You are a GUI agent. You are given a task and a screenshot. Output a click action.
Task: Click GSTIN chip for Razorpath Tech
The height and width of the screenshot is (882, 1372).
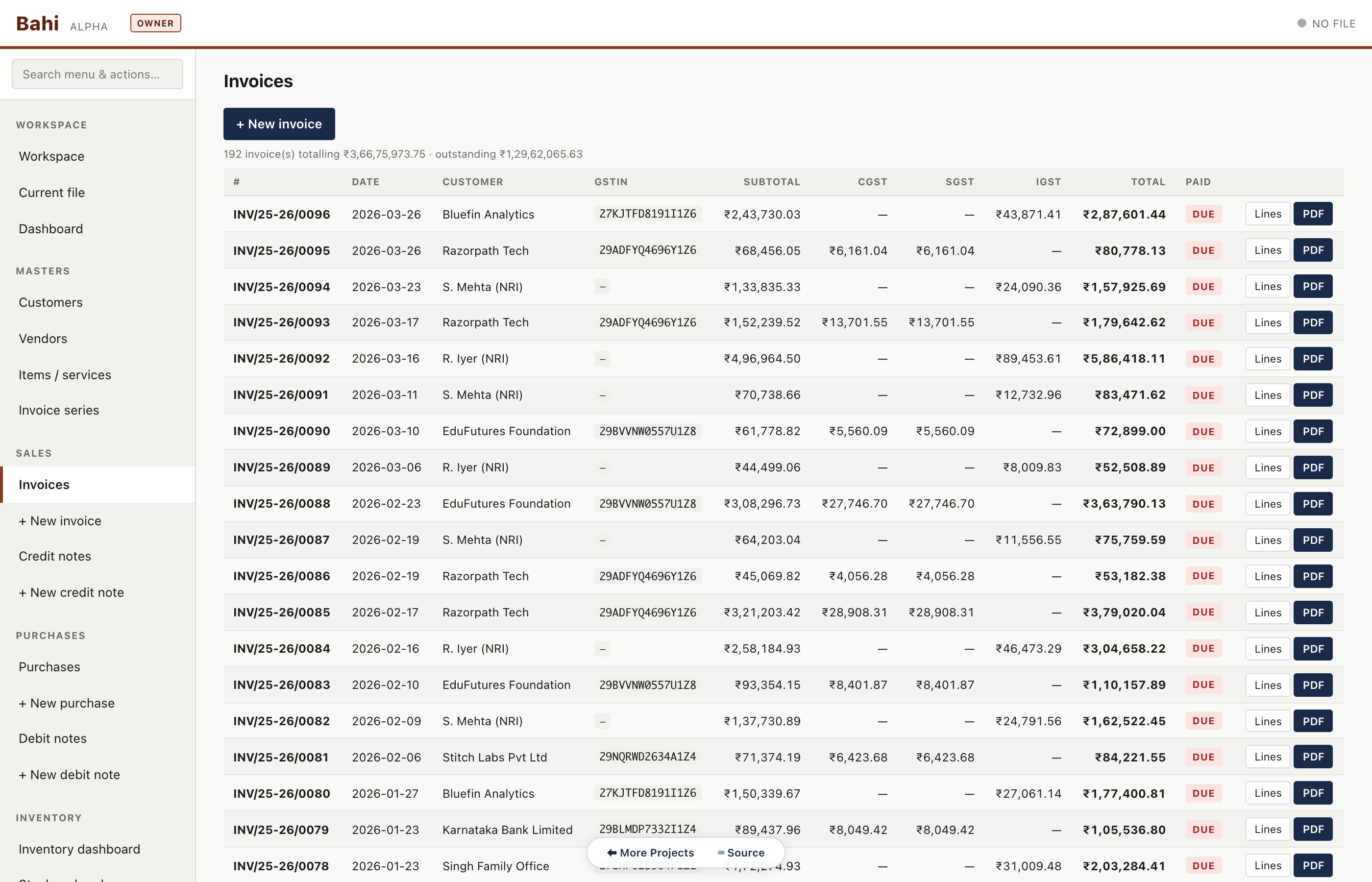click(648, 250)
